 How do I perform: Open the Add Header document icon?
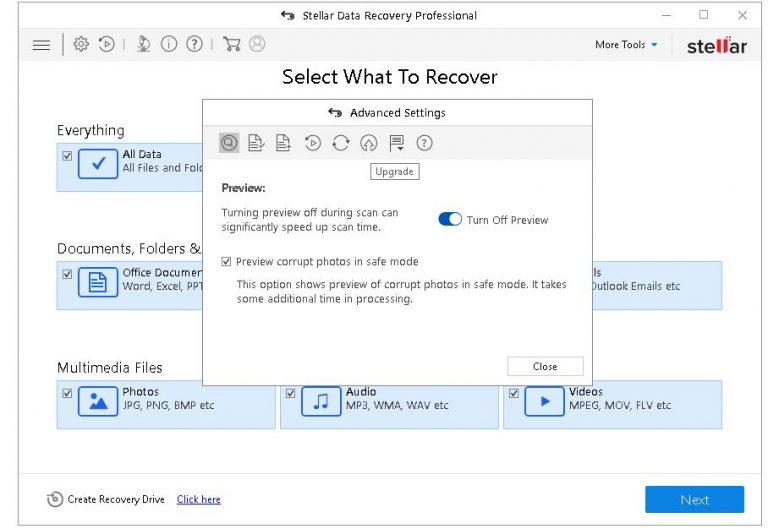coord(283,143)
